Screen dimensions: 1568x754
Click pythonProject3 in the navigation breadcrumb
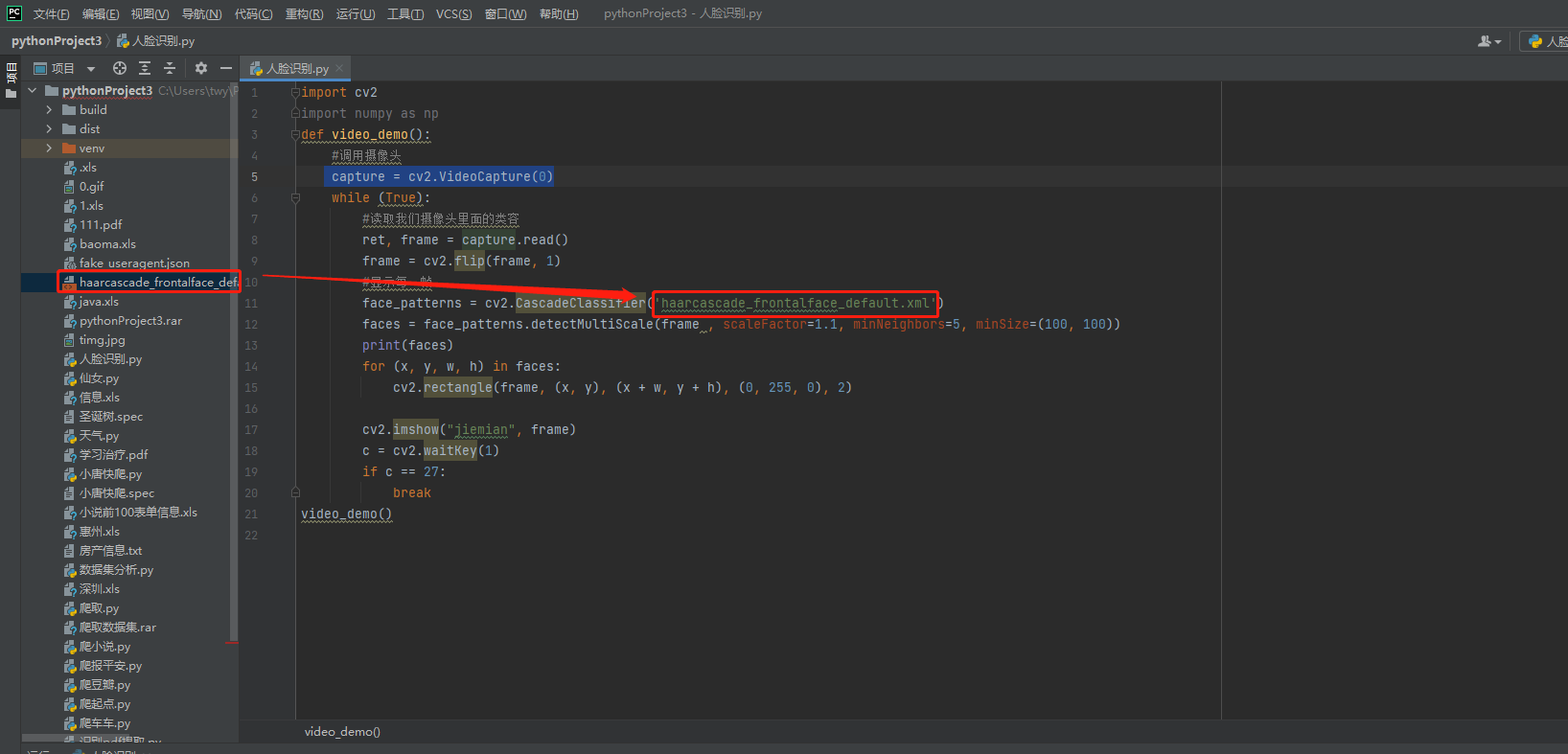point(57,41)
